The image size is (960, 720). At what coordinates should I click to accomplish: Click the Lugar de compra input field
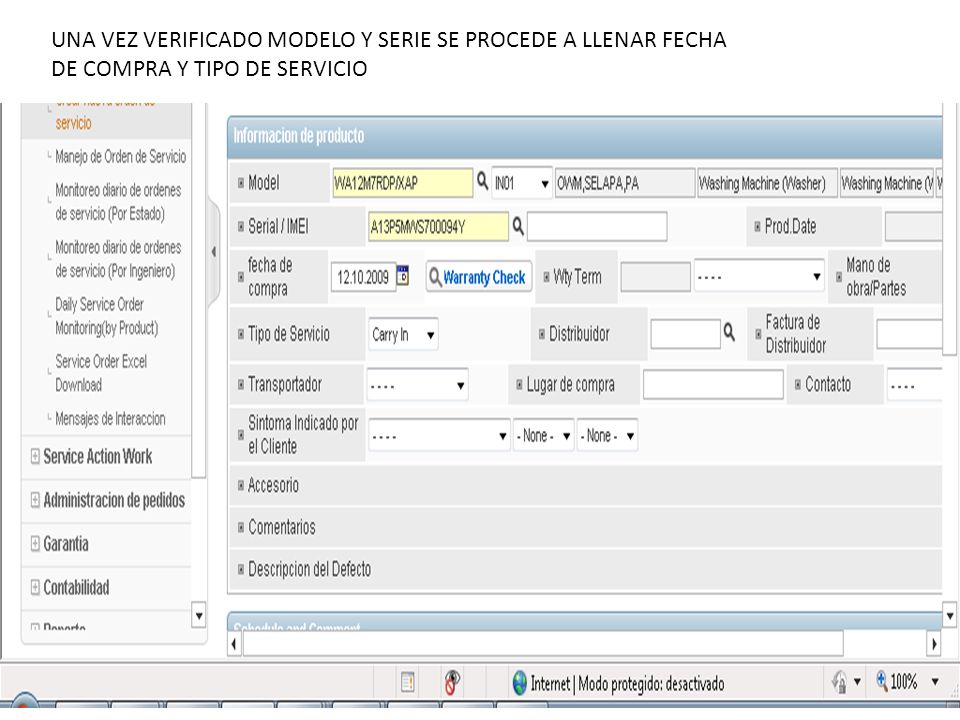click(x=713, y=384)
